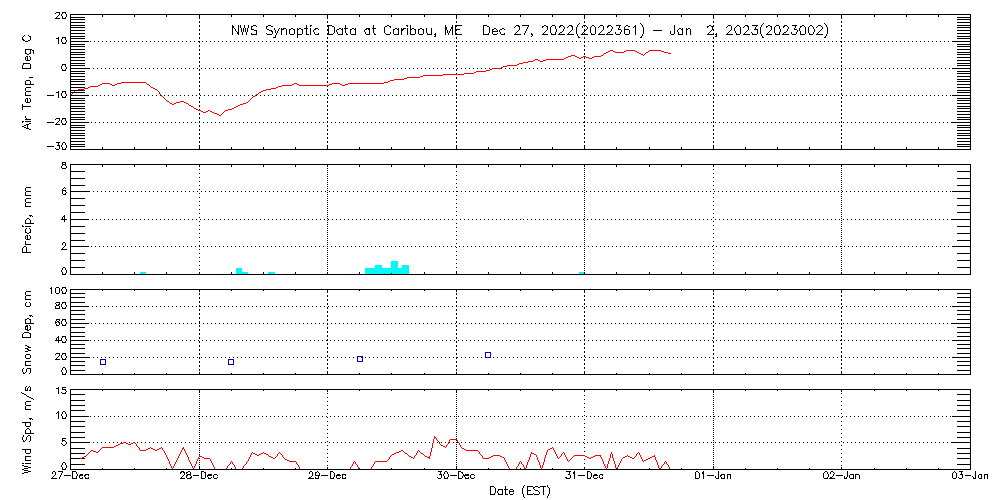This screenshot has height=500, width=1000.
Task: Click the '29-Dec' date tick label
Action: coord(327,476)
